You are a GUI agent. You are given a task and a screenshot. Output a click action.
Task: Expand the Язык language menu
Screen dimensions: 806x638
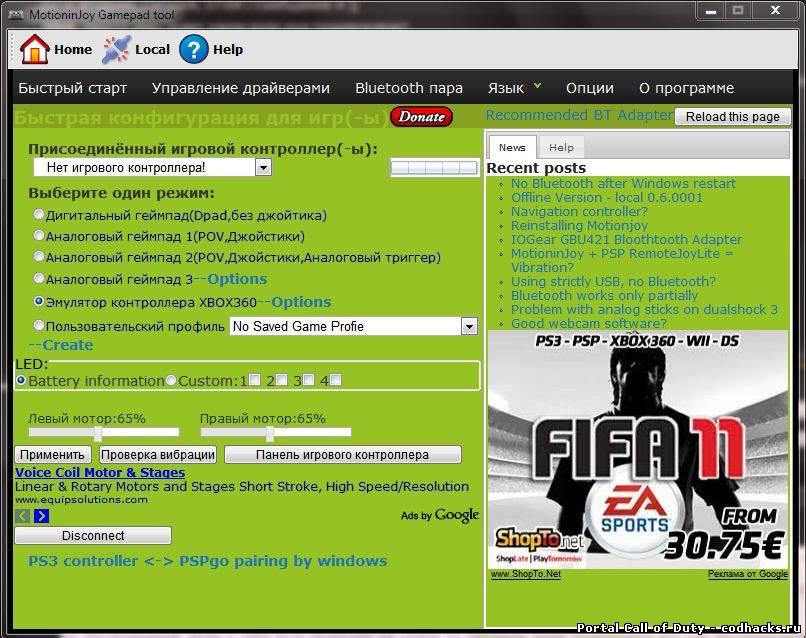pos(514,88)
